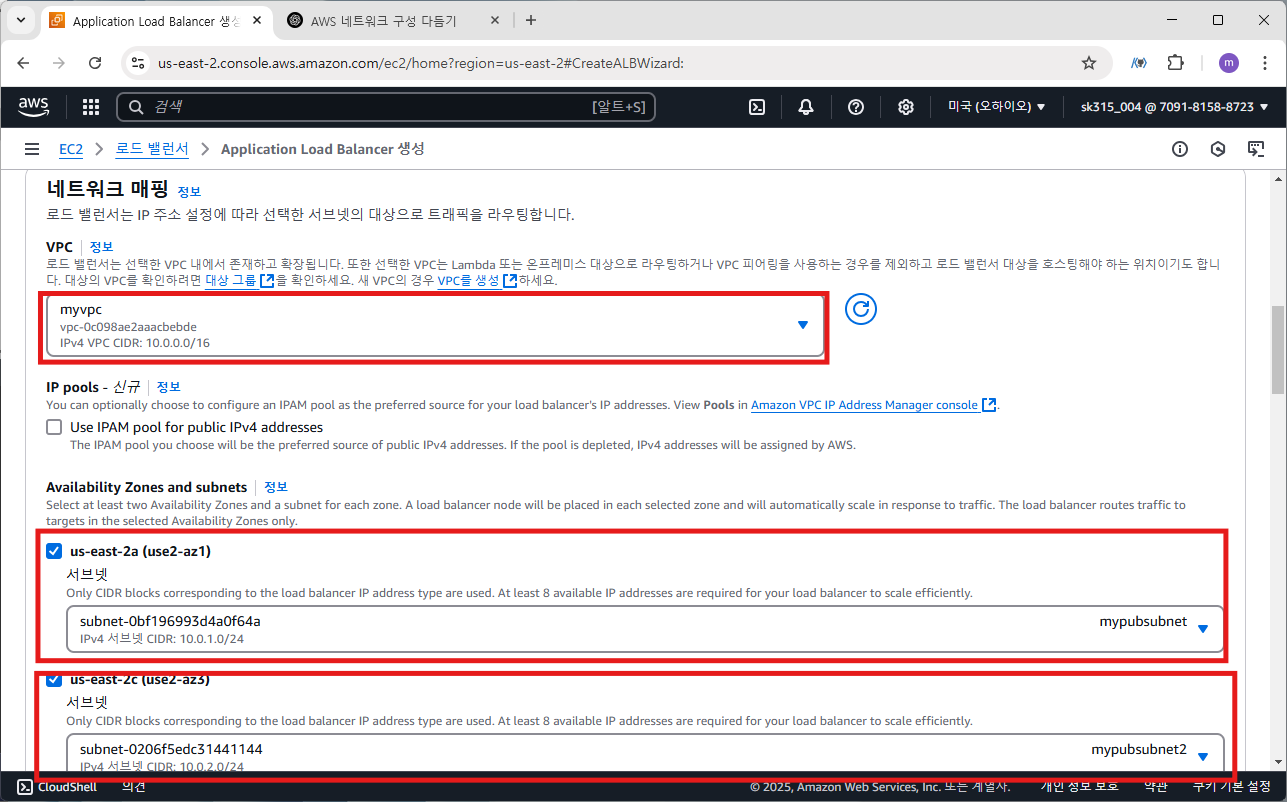Toggle the EC2 side navigation hamburger
The image size is (1287, 802).
31,149
